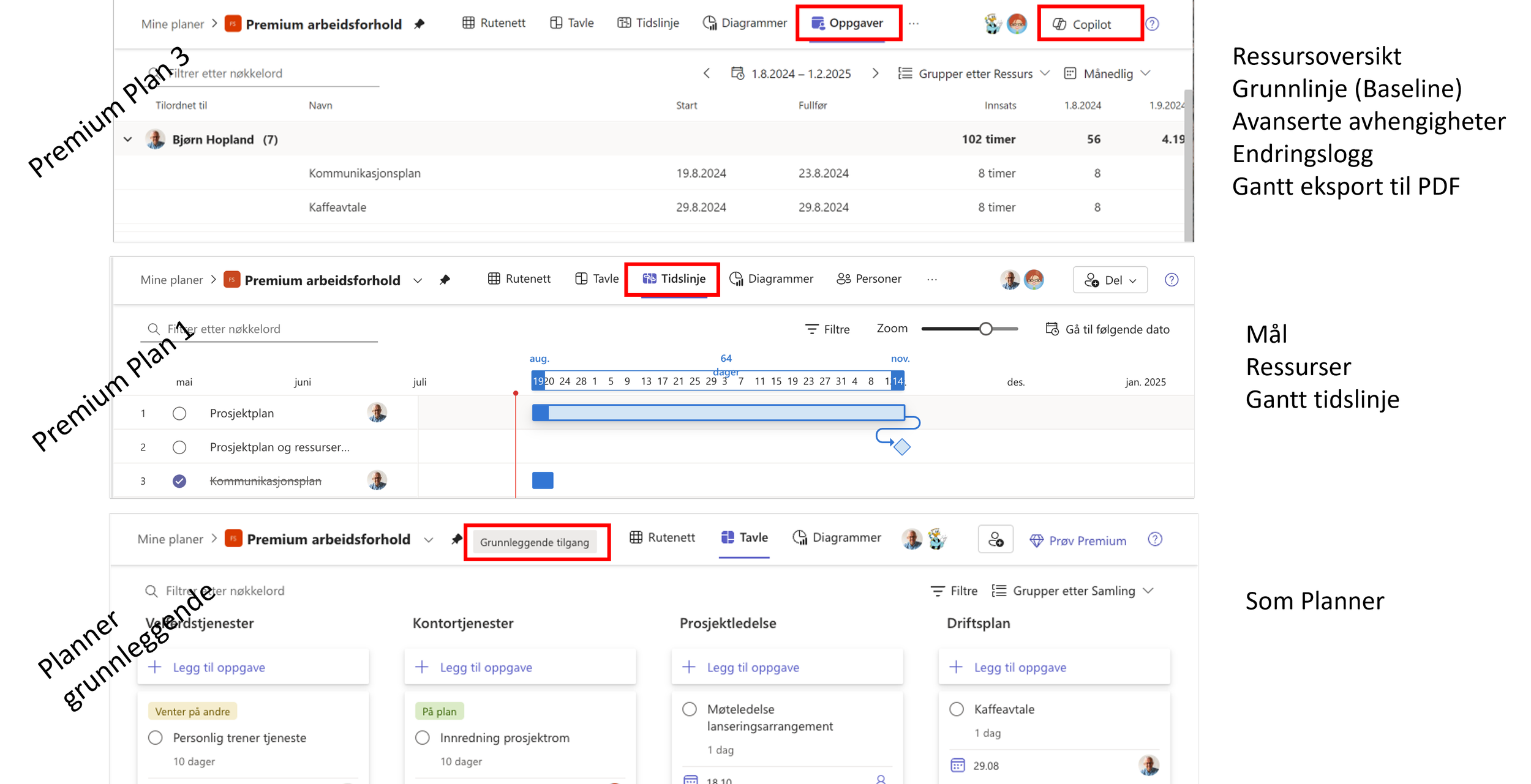
Task: Click the help question mark near Del
Action: pyautogui.click(x=1171, y=280)
